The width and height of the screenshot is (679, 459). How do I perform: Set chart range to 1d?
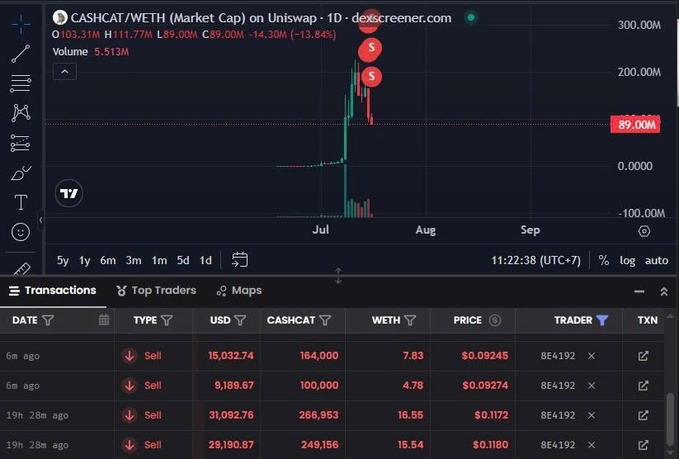pyautogui.click(x=205, y=260)
